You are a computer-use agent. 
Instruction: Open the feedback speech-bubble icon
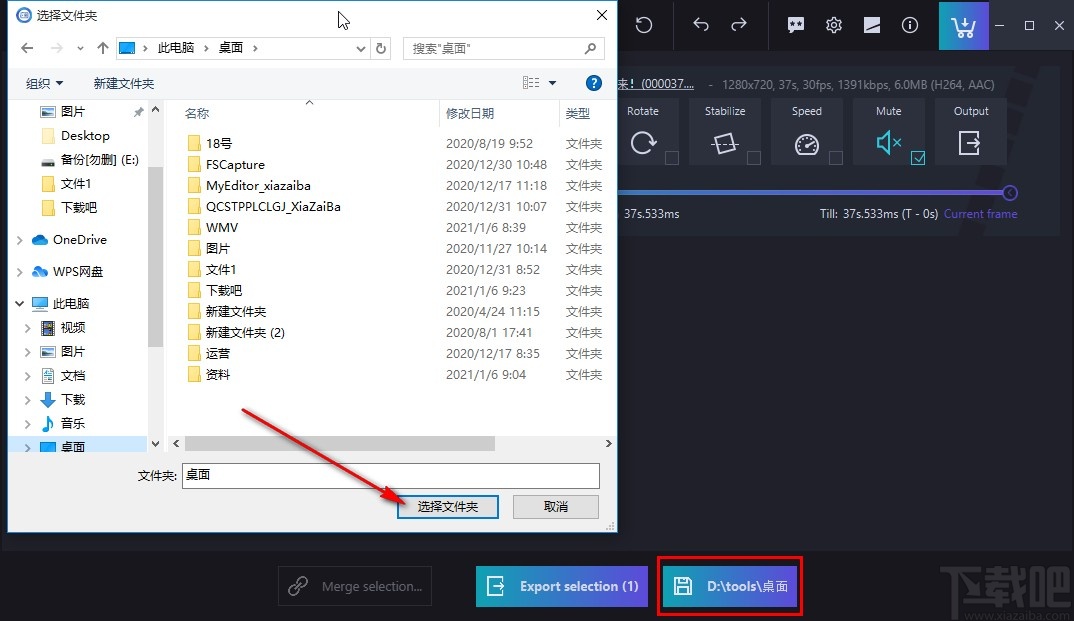[x=795, y=25]
